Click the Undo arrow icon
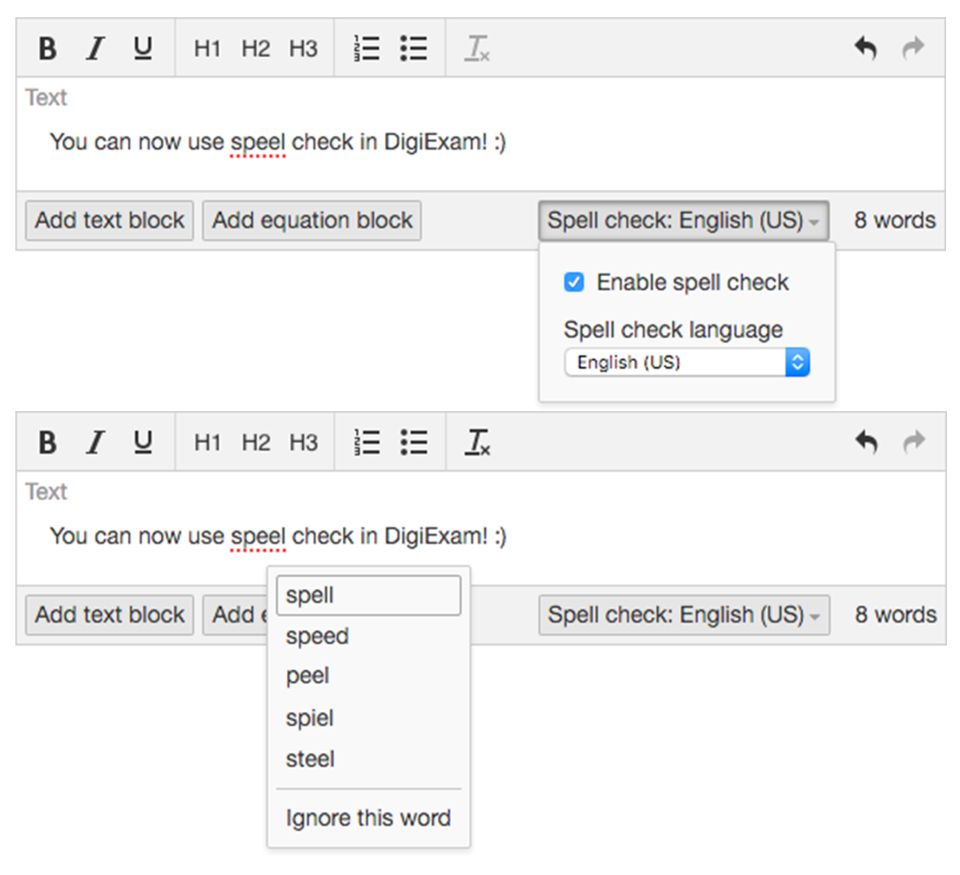 pyautogui.click(x=865, y=47)
